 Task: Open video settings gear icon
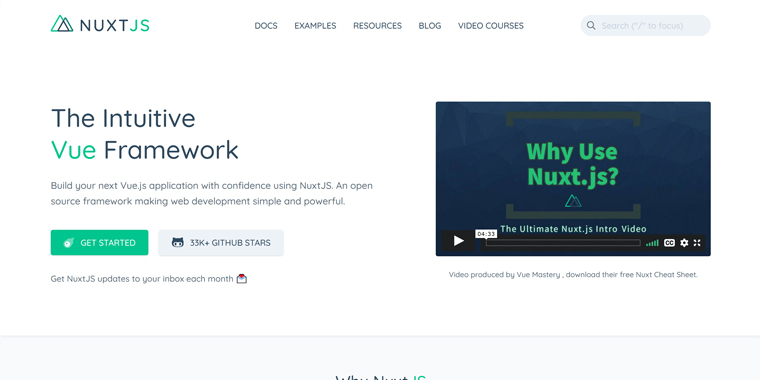(x=684, y=243)
